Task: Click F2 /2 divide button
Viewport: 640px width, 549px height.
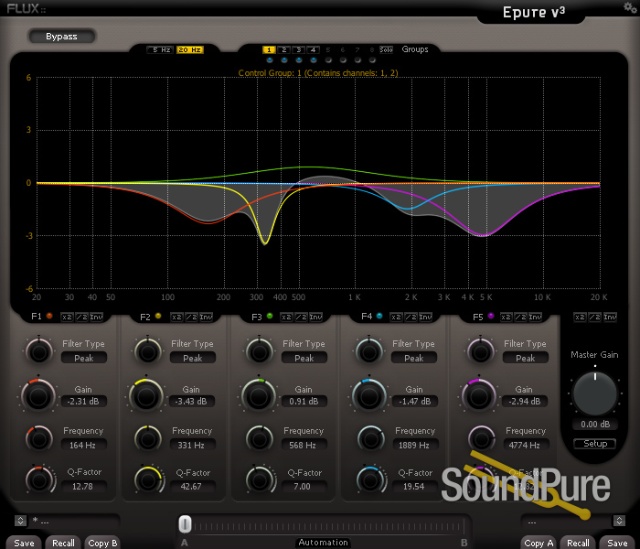Action: 191,317
